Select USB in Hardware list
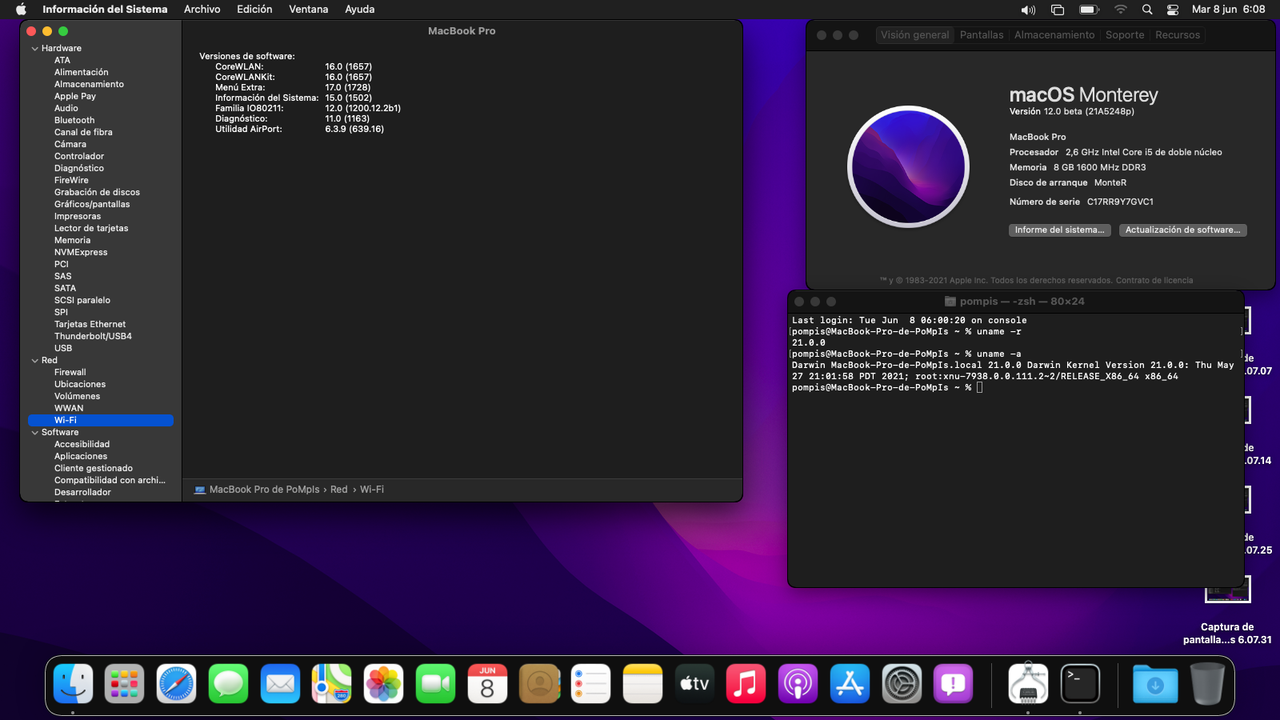The image size is (1280, 720). coord(63,348)
